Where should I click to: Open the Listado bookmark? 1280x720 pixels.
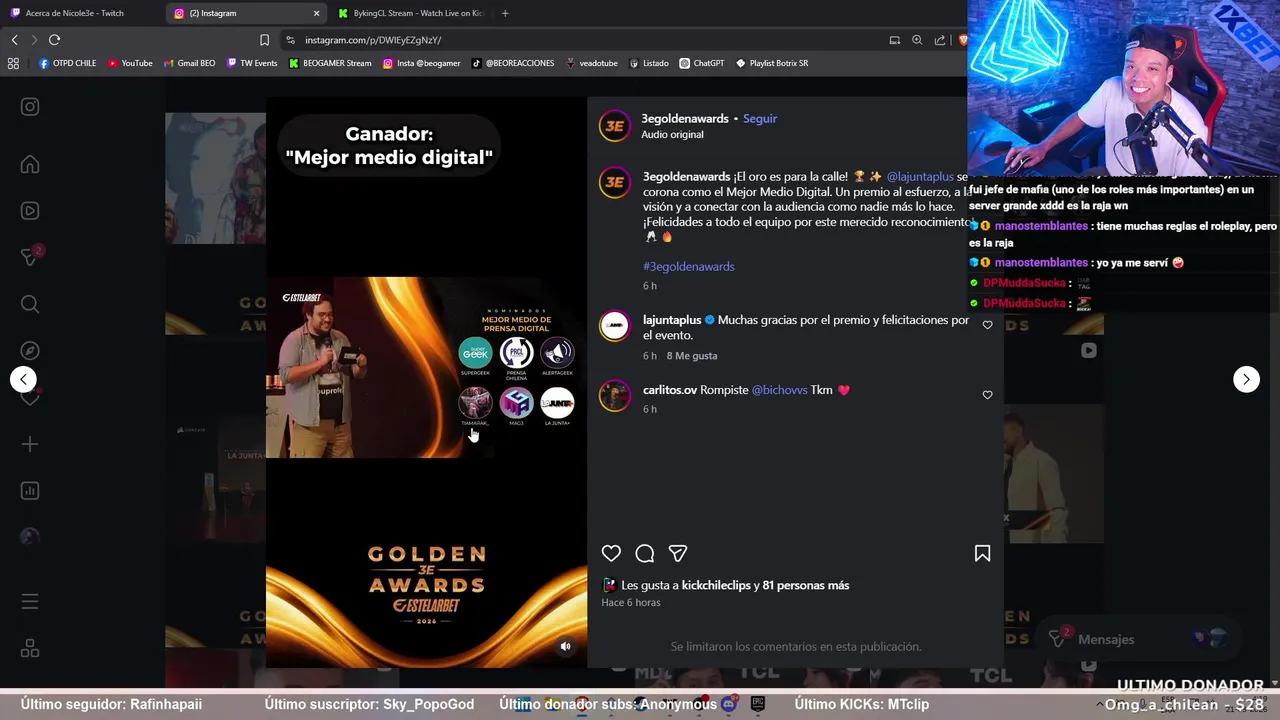pos(649,63)
